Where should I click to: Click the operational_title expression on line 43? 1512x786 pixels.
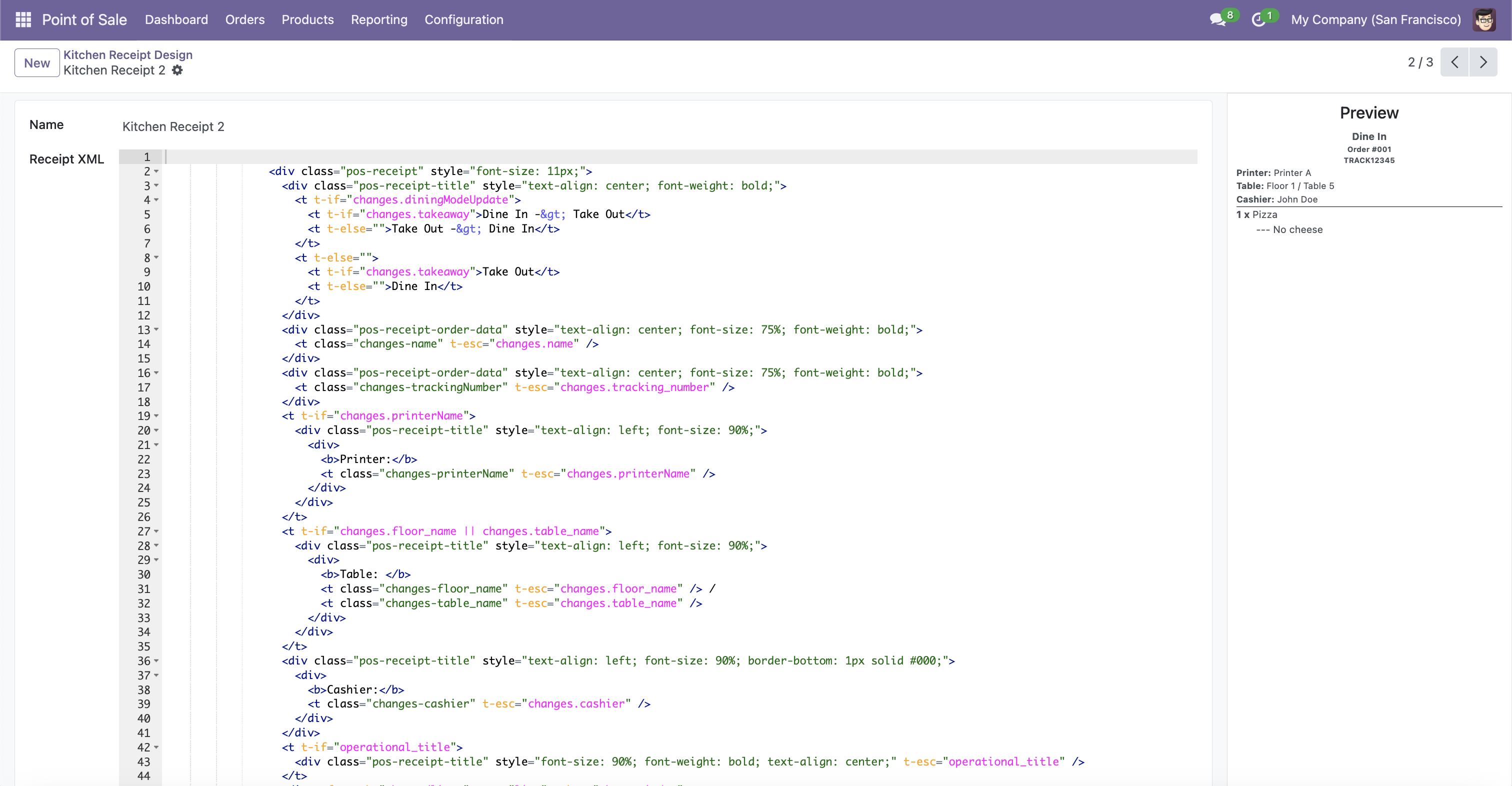(1003, 762)
